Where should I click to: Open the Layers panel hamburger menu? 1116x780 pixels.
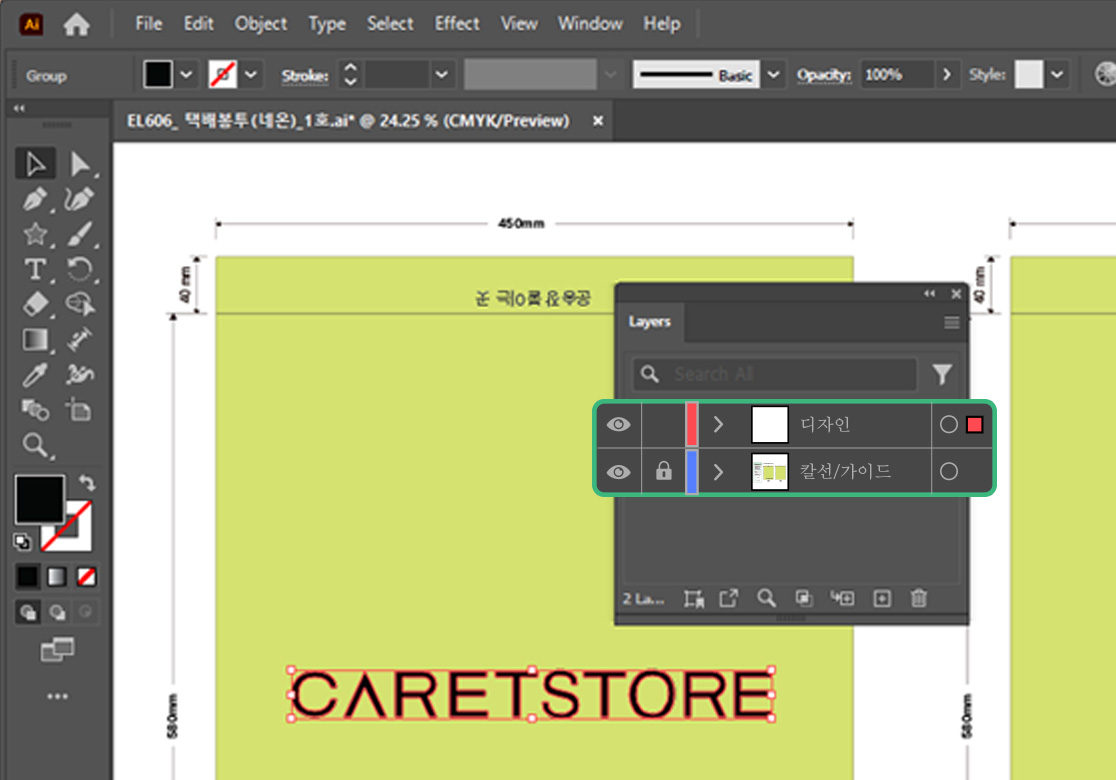(952, 322)
